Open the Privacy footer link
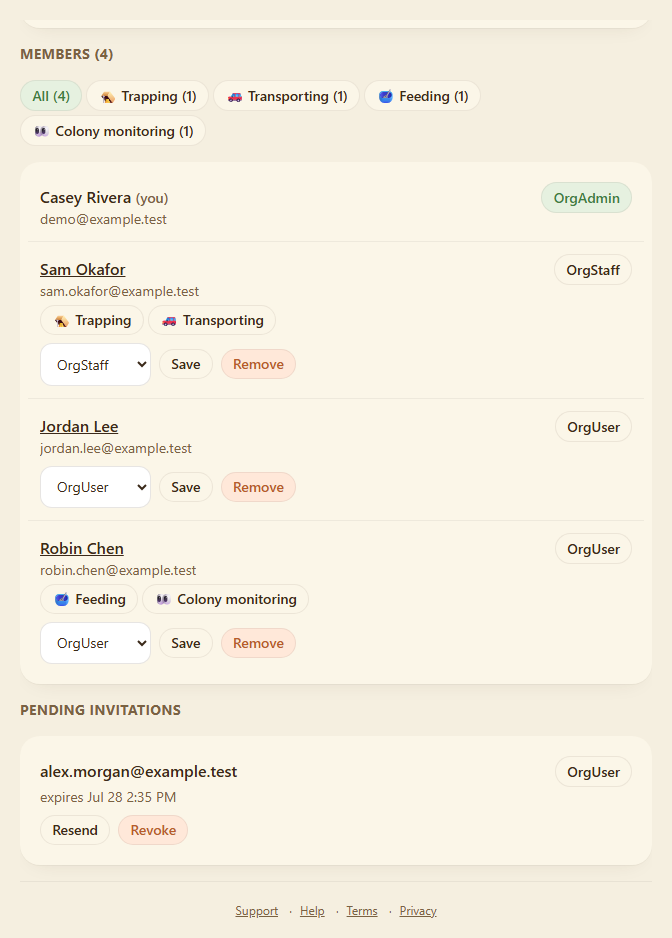672x938 pixels. [x=418, y=910]
